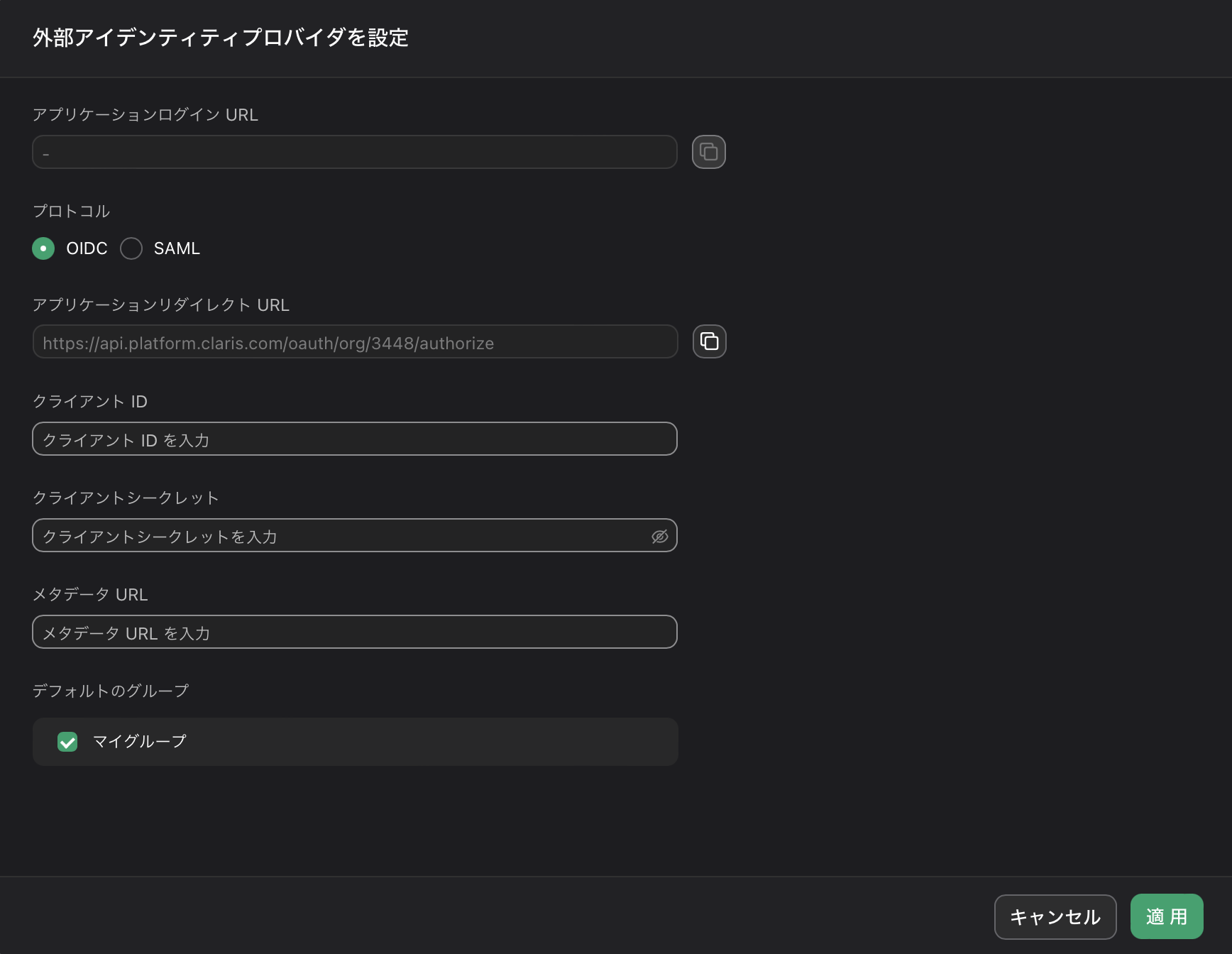Click the hide secret eye icon
The width and height of the screenshot is (1232, 954).
[659, 537]
